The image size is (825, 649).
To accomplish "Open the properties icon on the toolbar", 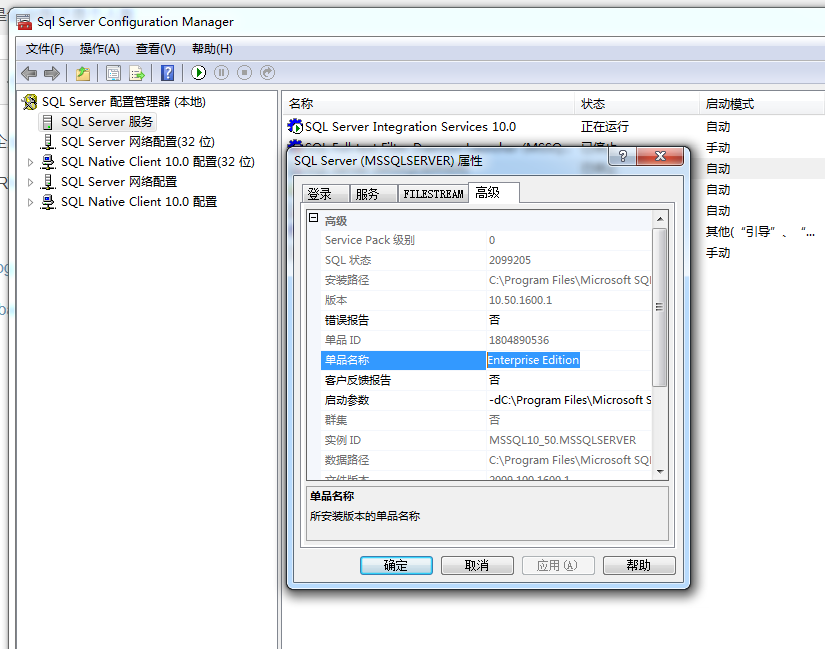I will (113, 73).
